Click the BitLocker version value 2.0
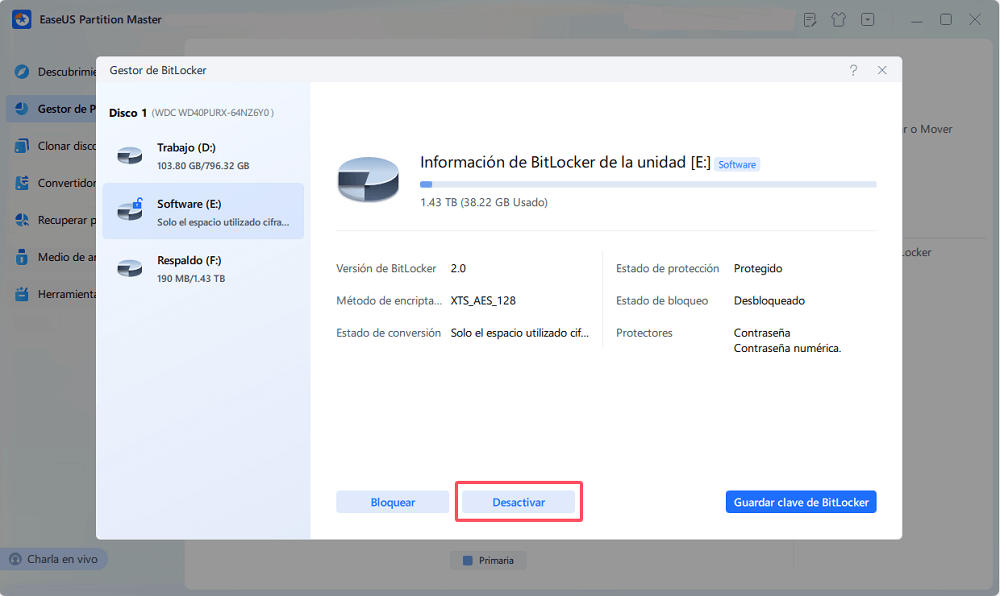1000x596 pixels. coord(458,268)
